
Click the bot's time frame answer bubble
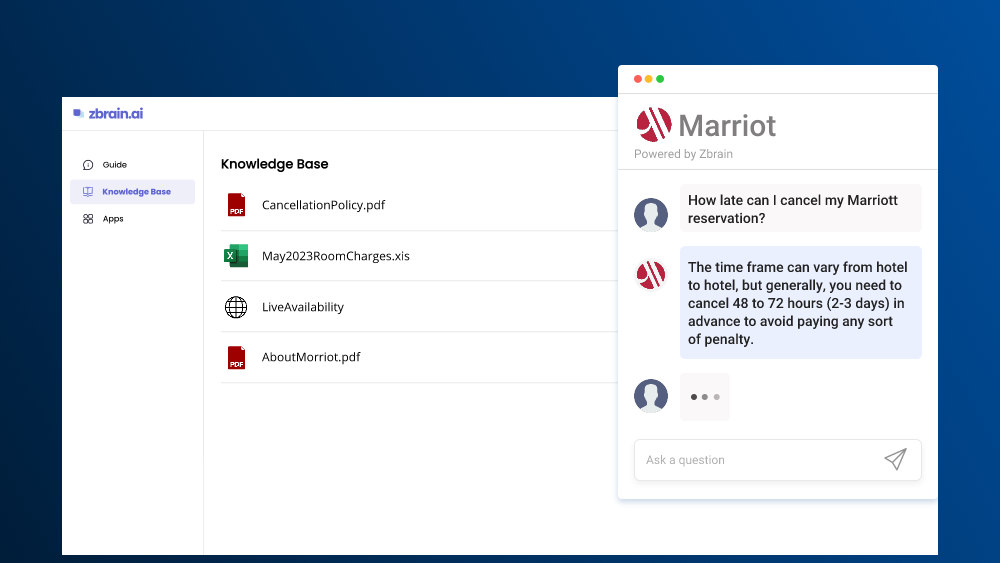pos(800,302)
